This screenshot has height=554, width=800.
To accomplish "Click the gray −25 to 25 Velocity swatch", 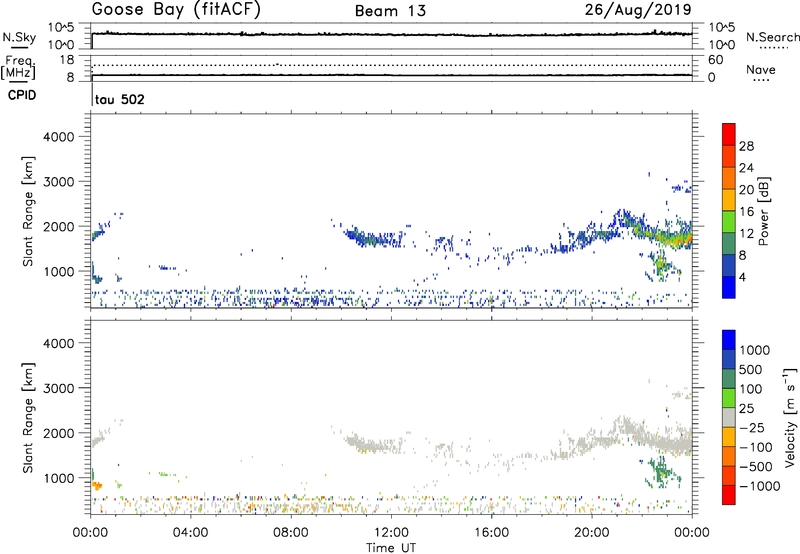I will point(729,417).
